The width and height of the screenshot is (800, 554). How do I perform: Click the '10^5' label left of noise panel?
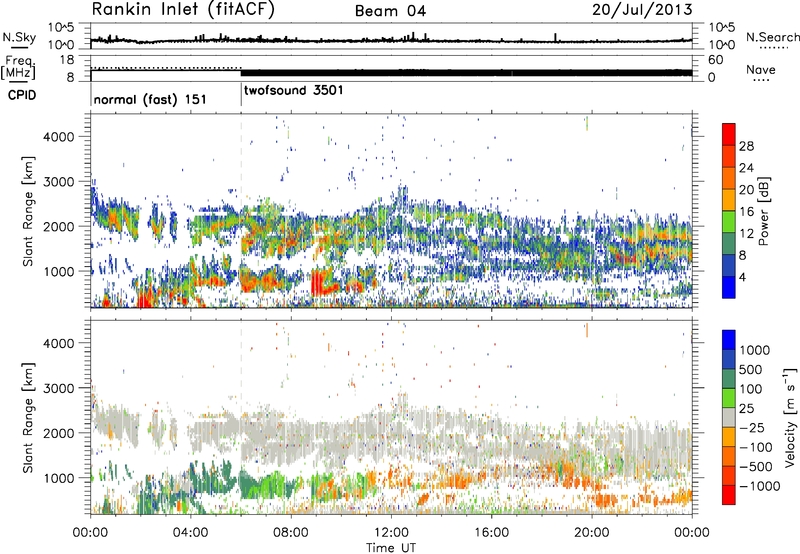61,27
